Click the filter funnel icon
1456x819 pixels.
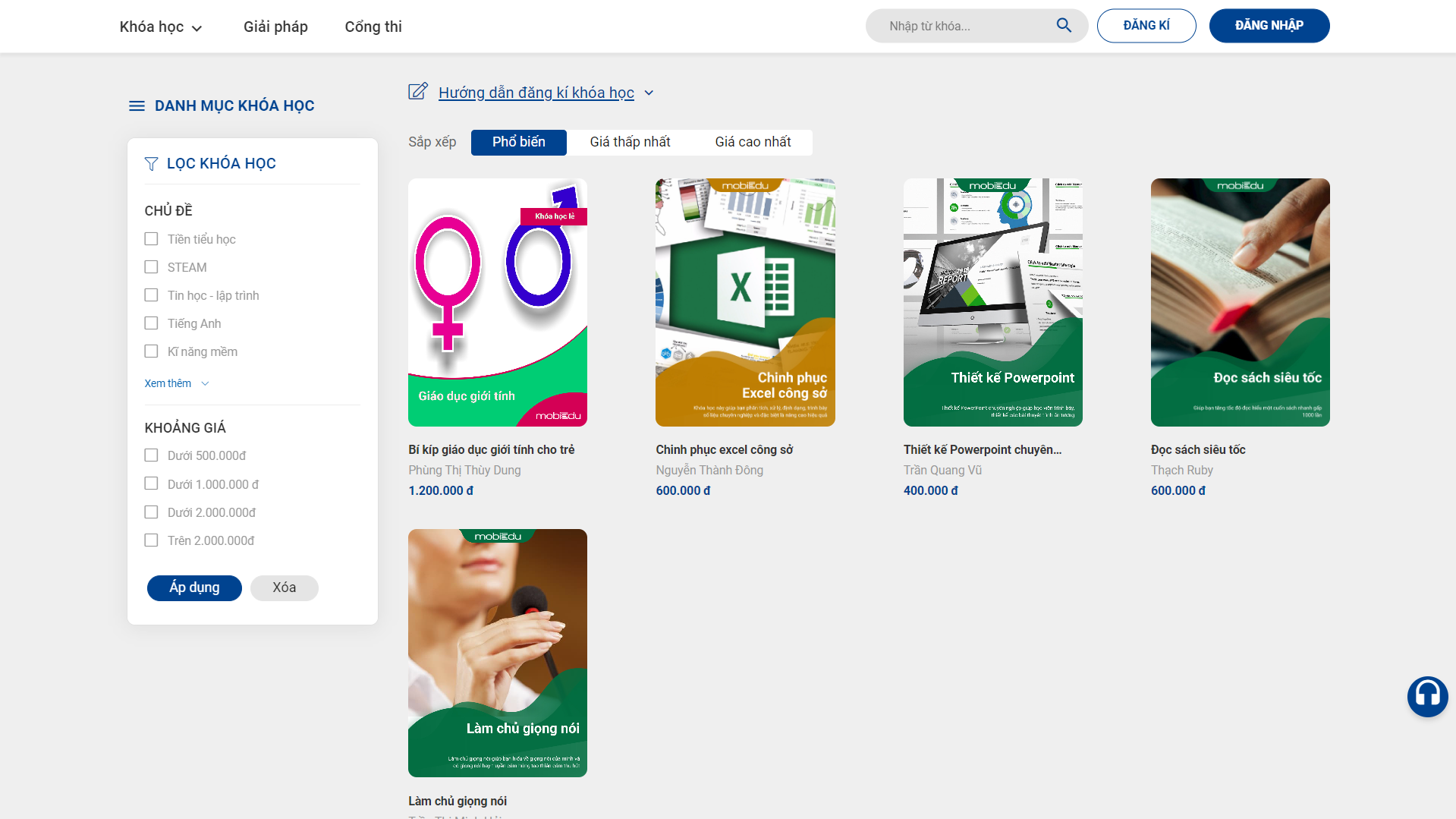(152, 164)
